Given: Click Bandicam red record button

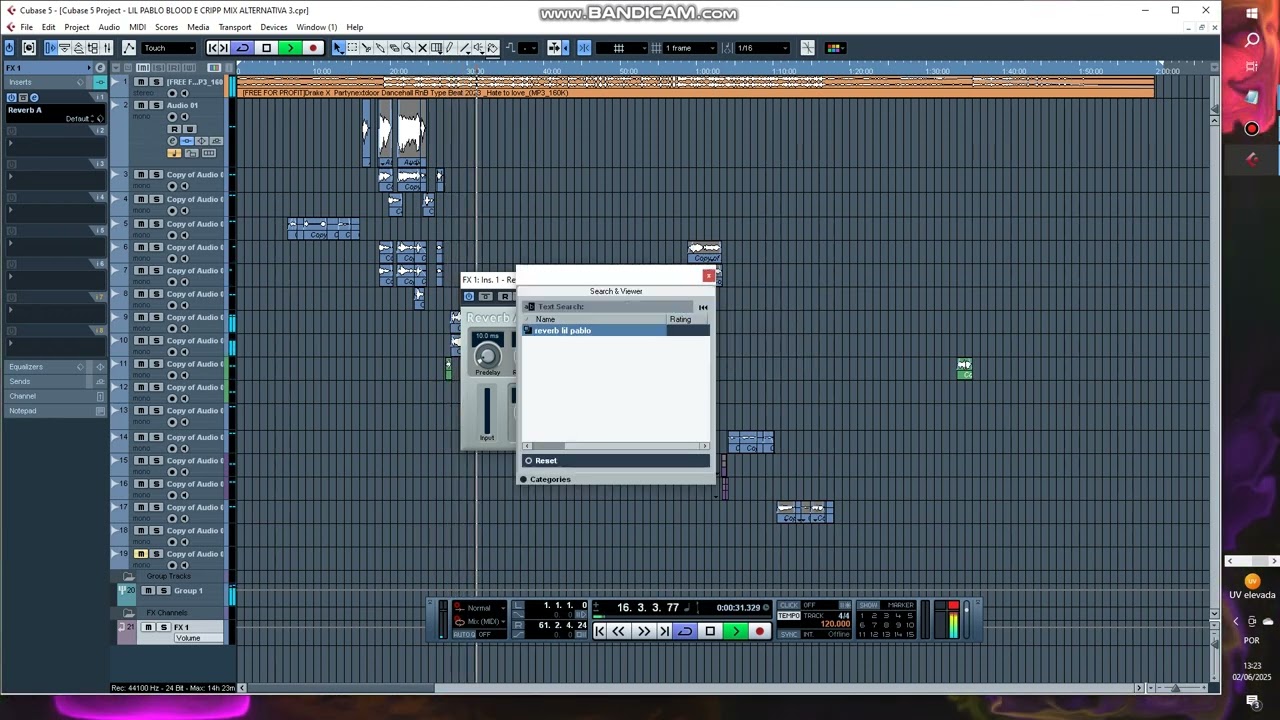Looking at the screenshot, I should pos(1252,128).
